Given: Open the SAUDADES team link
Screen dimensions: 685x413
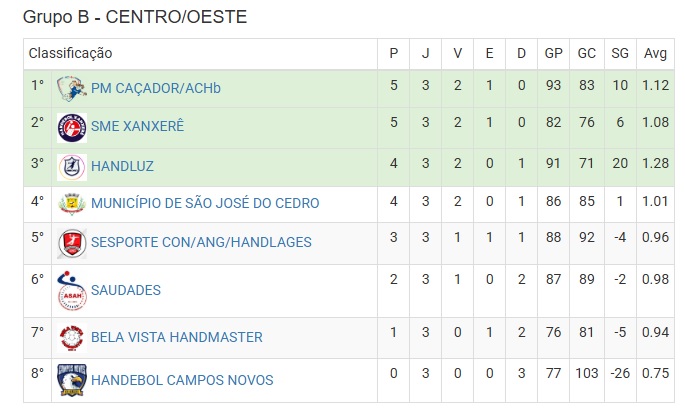Looking at the screenshot, I should coord(125,290).
